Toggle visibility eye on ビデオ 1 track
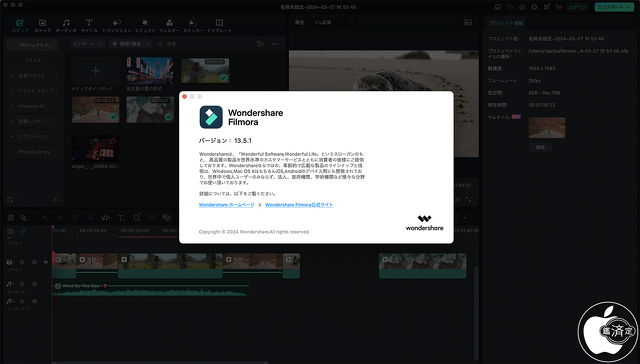 pos(46,262)
